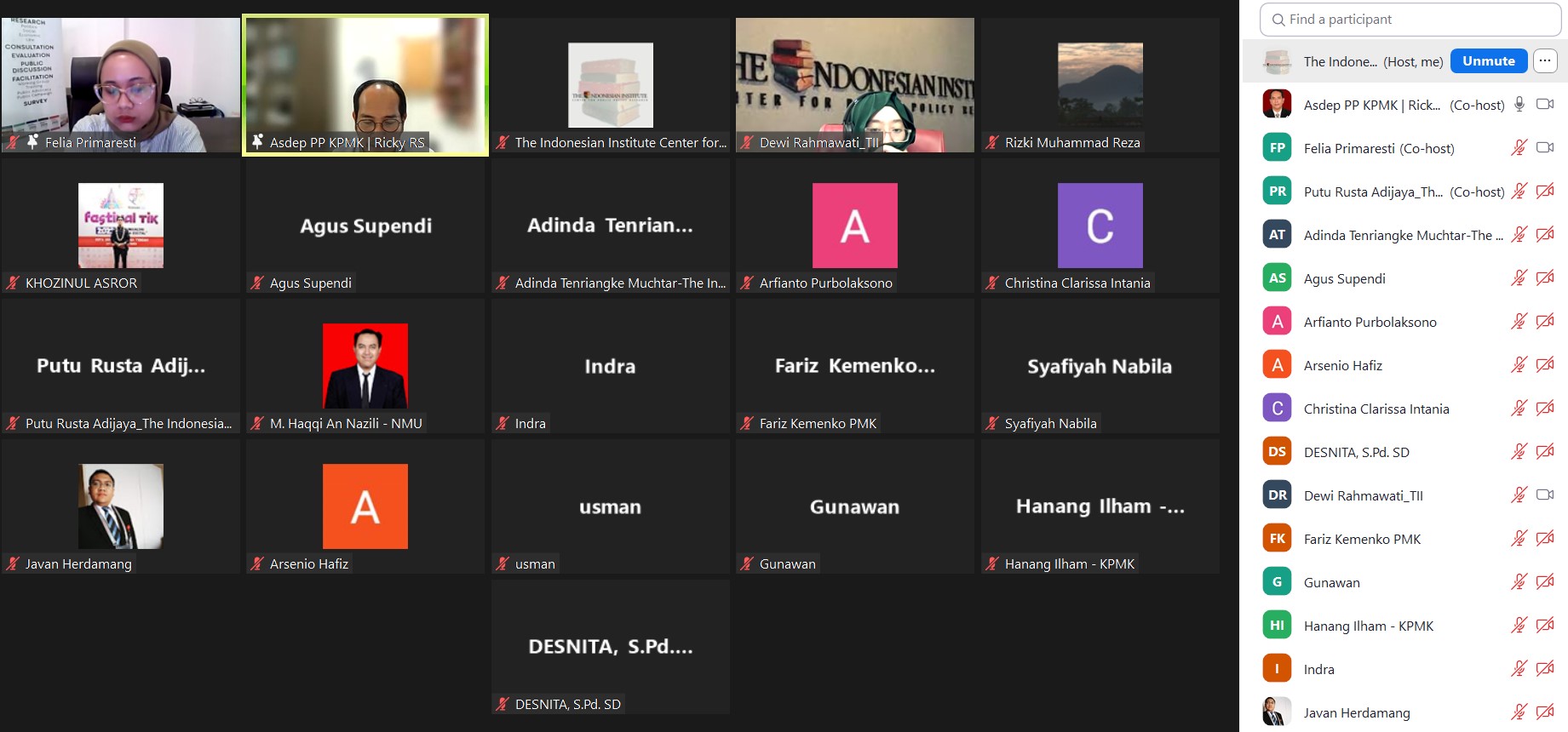Screen dimensions: 1568x732
Task: Click the muted mic icon for Gunawan in list
Action: [1519, 582]
